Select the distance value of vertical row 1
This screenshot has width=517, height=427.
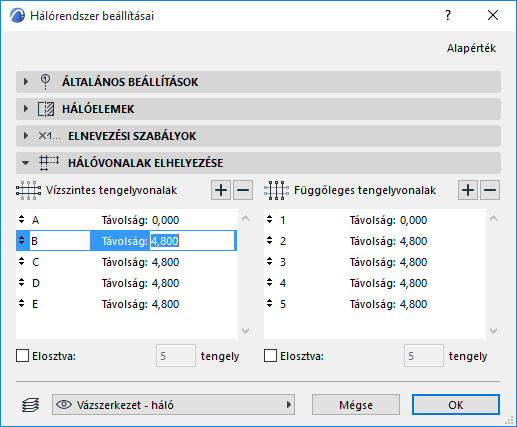pos(413,220)
